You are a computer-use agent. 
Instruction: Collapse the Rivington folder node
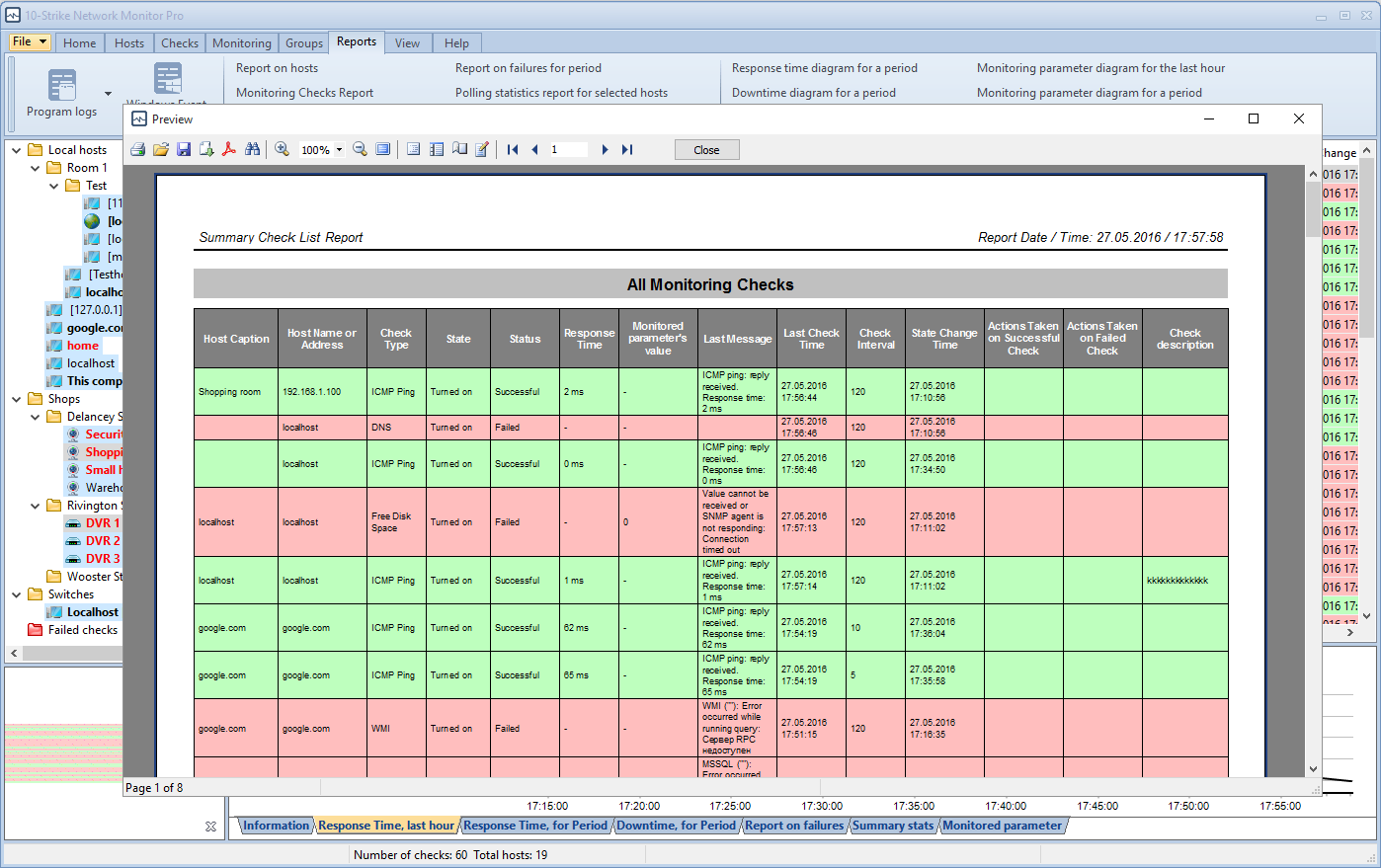point(36,506)
